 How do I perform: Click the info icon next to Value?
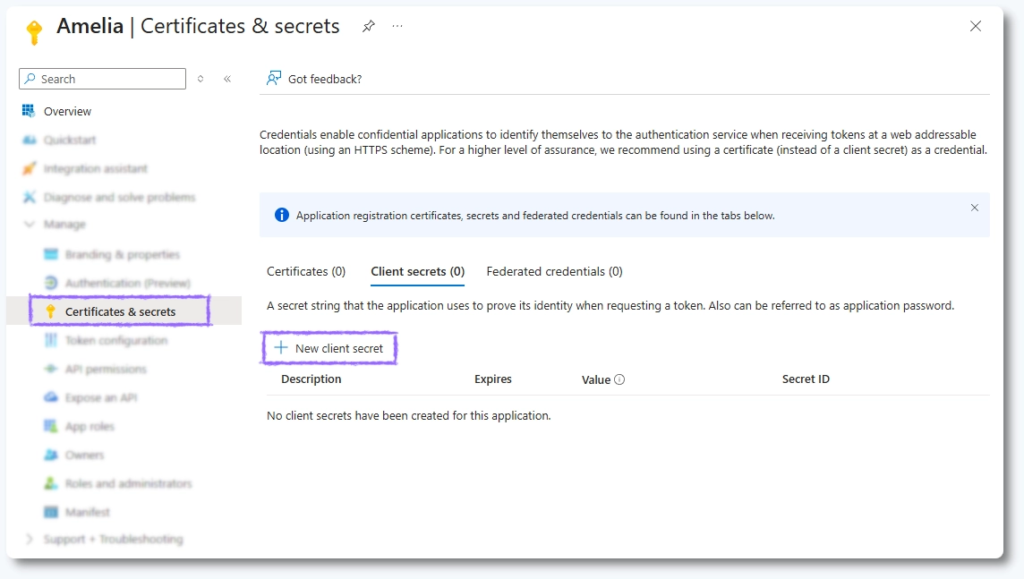coord(620,380)
